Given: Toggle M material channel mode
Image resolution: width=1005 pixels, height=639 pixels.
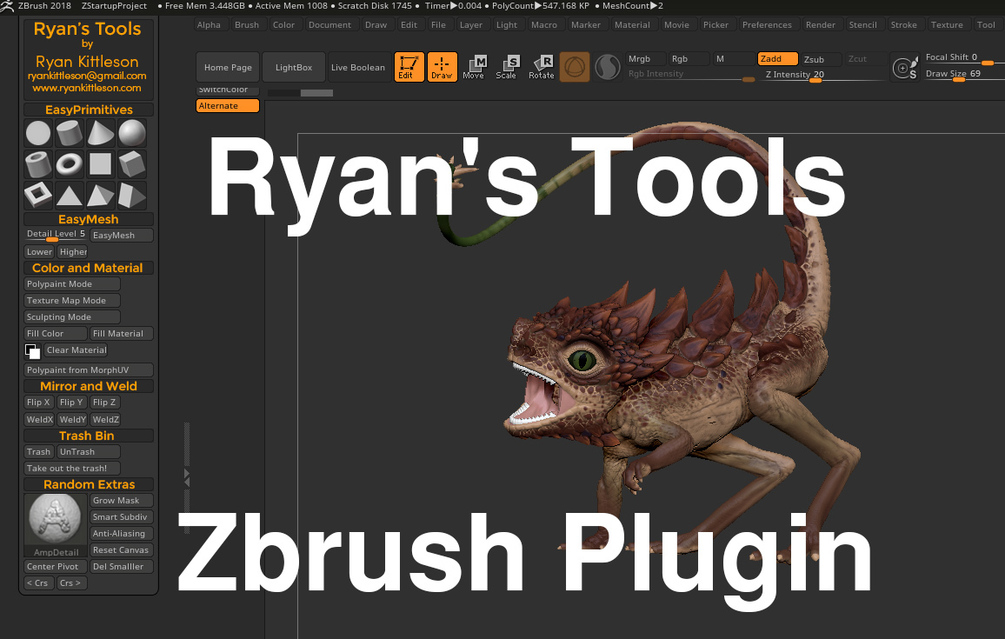Looking at the screenshot, I should pos(733,58).
